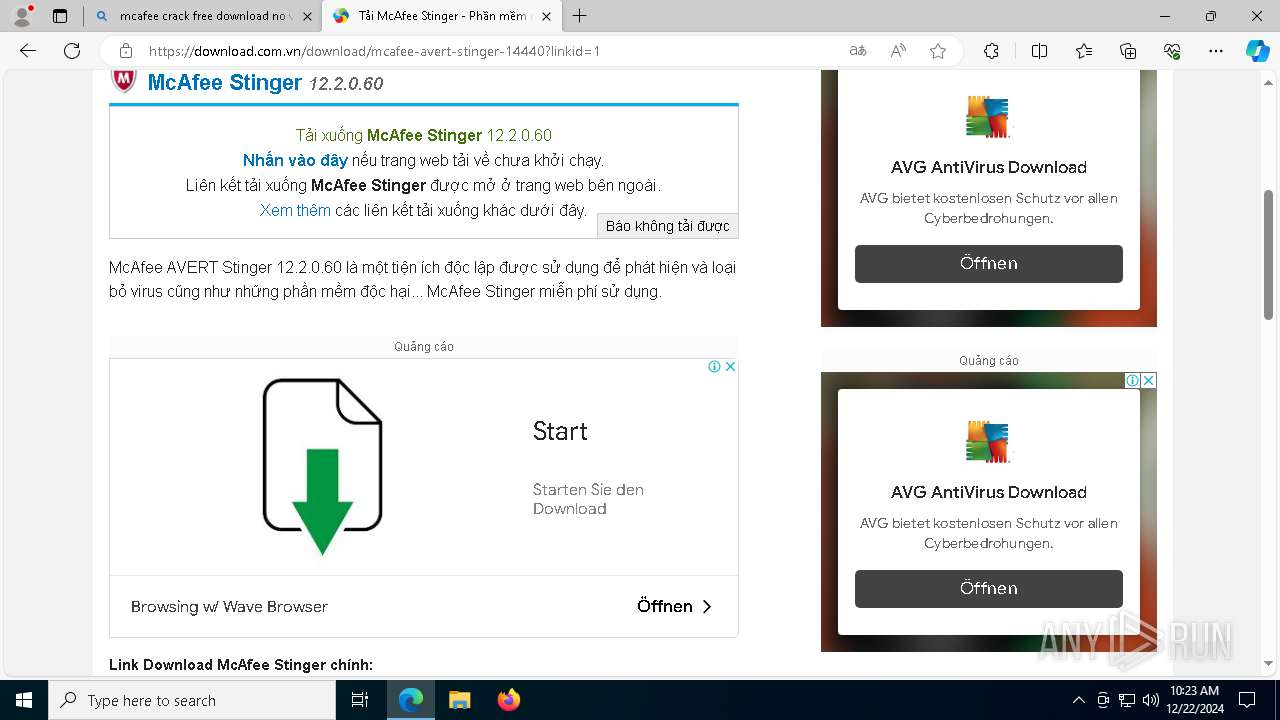Open the translate page icon

pos(858,51)
